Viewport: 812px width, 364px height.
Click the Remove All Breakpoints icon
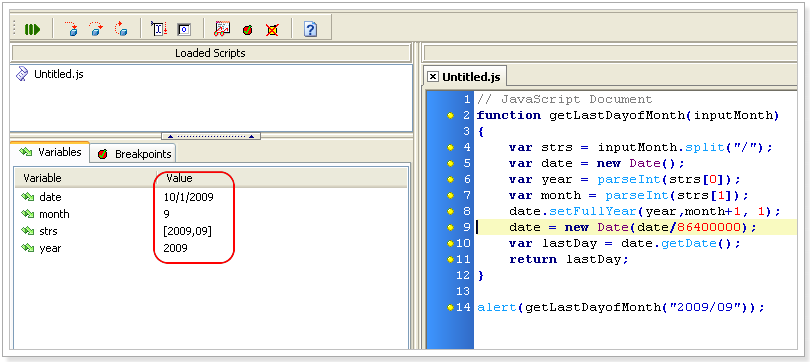click(x=272, y=30)
